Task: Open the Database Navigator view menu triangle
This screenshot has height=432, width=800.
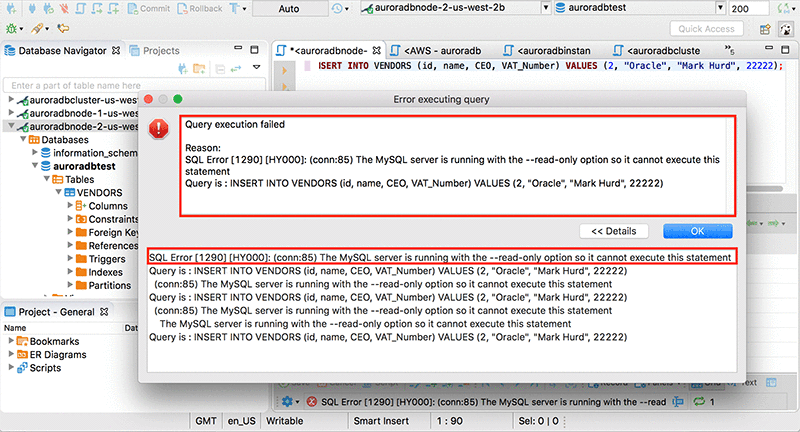Action: click(x=257, y=67)
